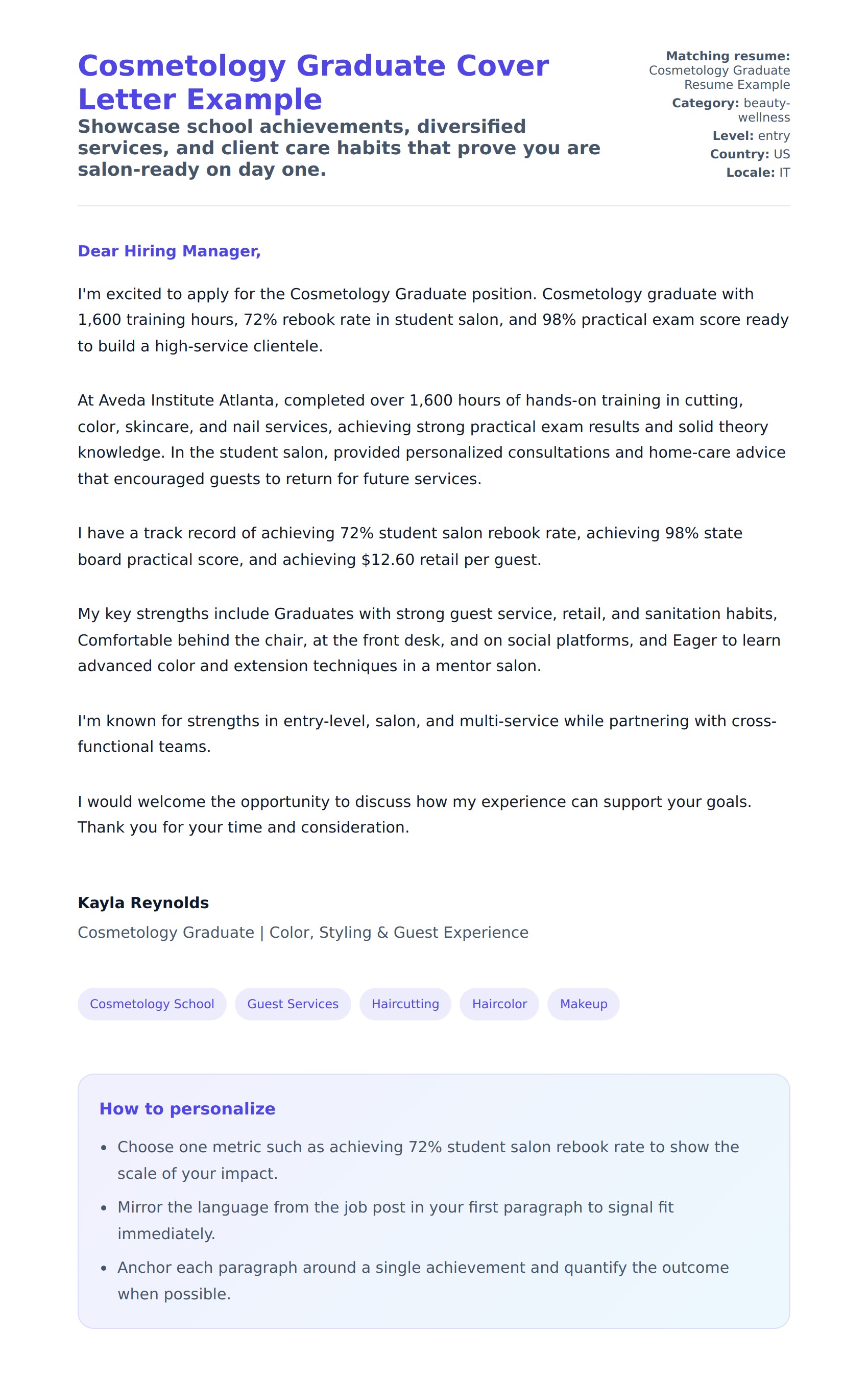
Task: Click the closing Thank you paragraph
Action: [x=414, y=814]
